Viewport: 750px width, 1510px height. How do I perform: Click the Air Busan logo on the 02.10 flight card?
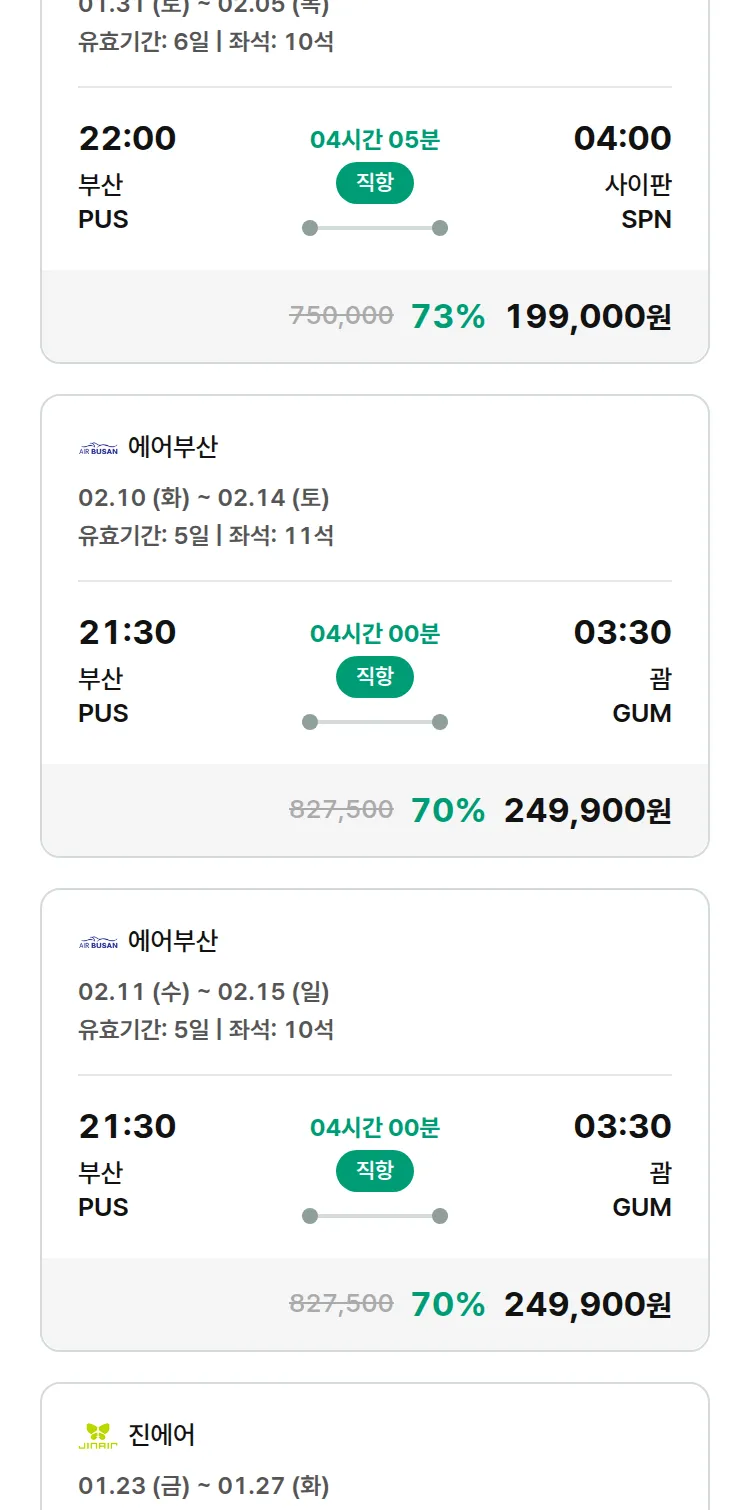tap(99, 445)
